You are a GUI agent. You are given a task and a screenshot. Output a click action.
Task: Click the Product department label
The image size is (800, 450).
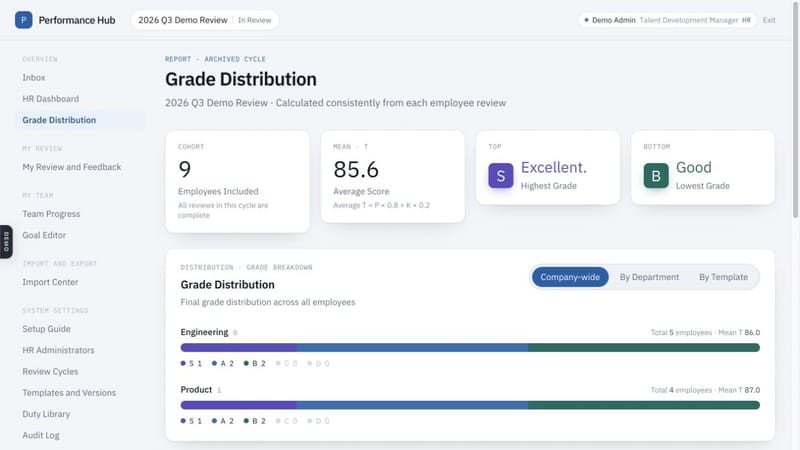click(196, 390)
